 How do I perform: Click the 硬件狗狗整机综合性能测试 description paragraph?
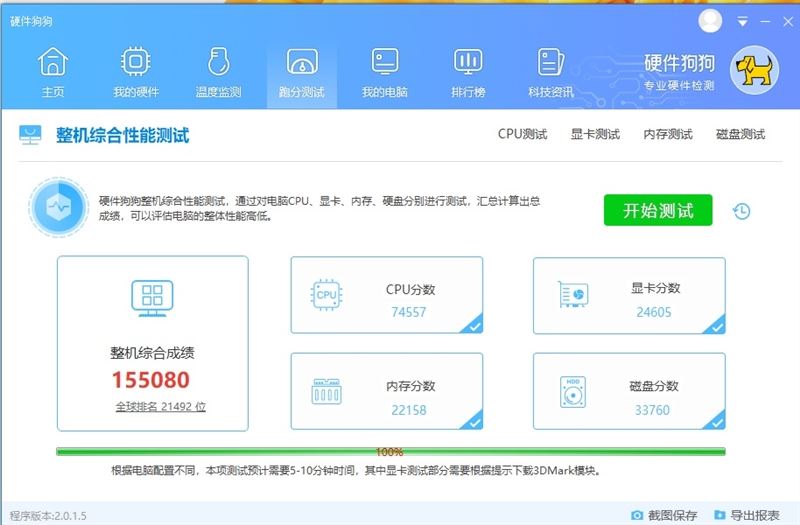click(319, 208)
